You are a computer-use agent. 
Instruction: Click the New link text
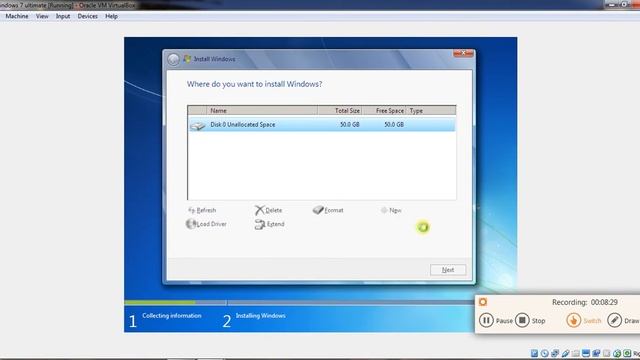coord(395,210)
